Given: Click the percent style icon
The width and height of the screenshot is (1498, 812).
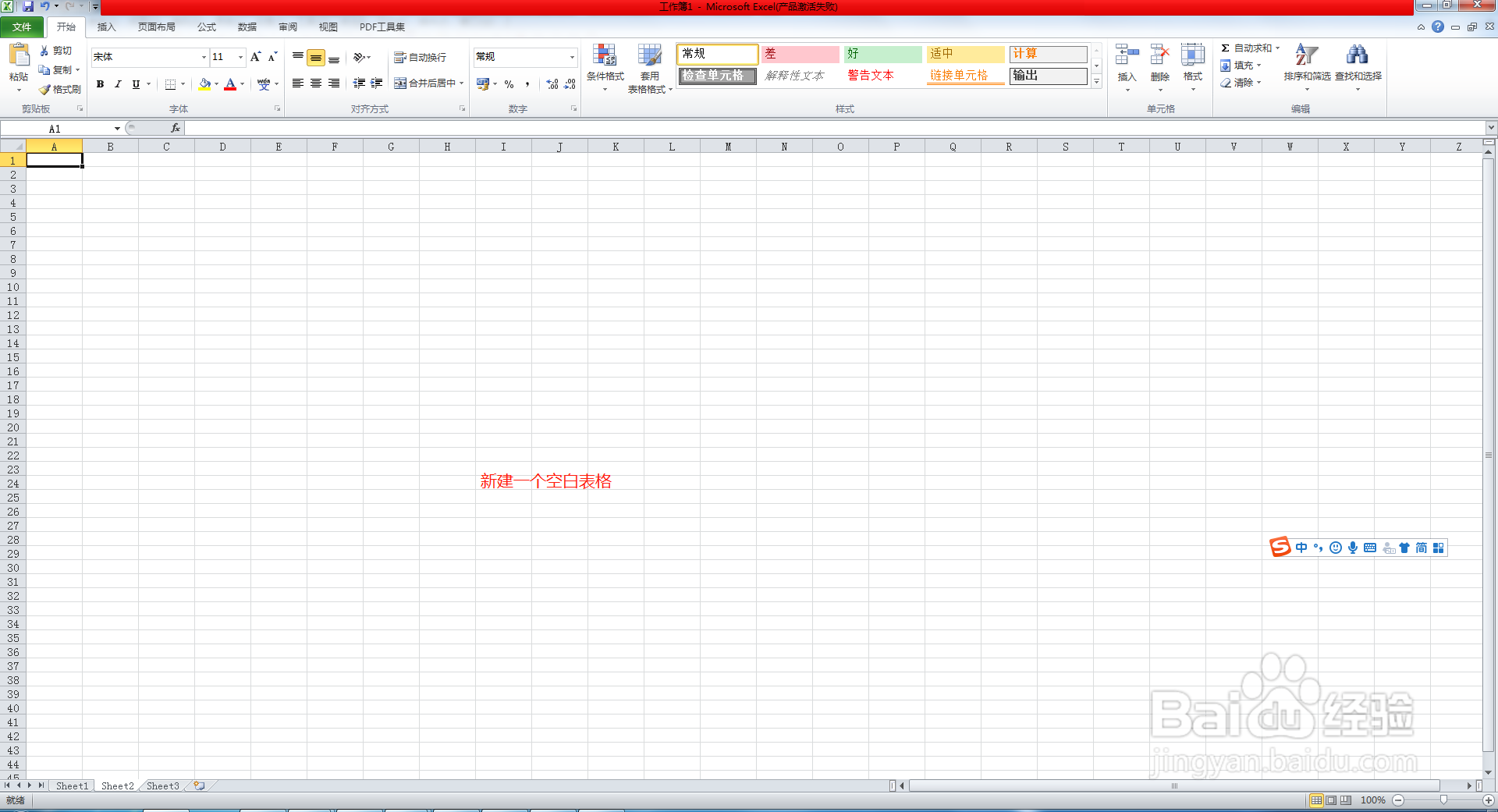Looking at the screenshot, I should click(x=509, y=84).
